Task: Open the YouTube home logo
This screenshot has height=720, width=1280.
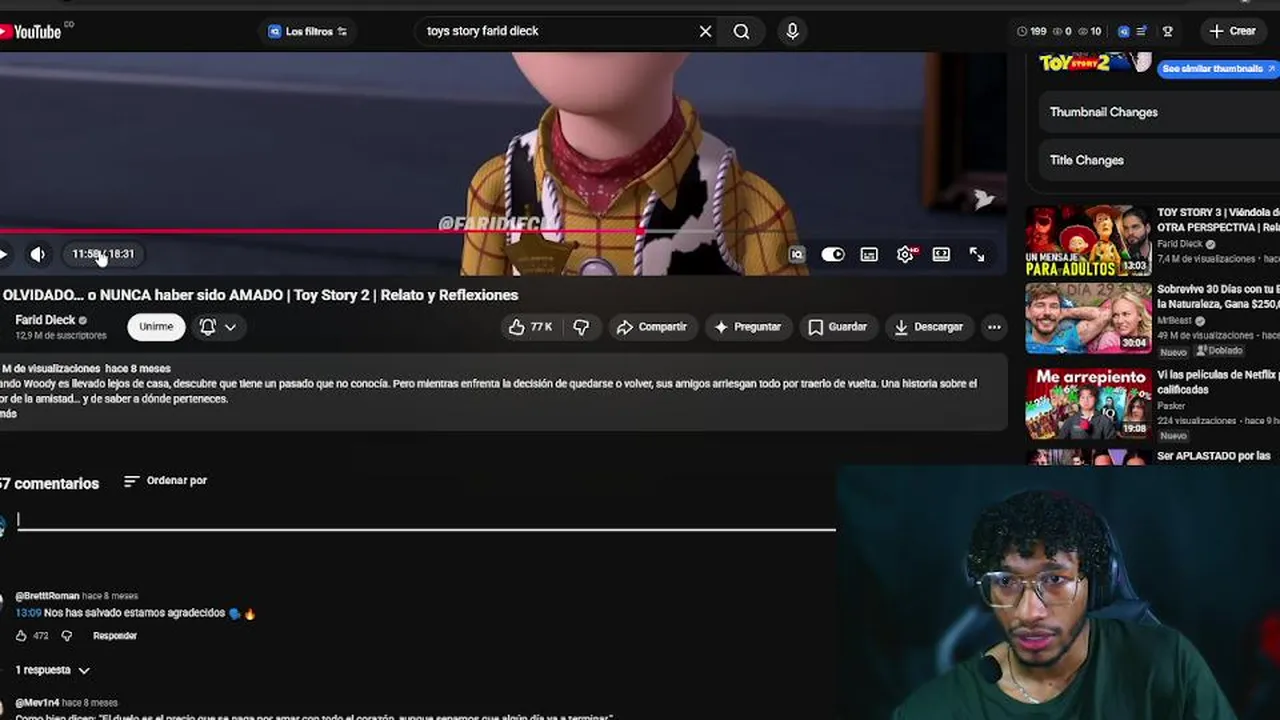Action: [32, 32]
